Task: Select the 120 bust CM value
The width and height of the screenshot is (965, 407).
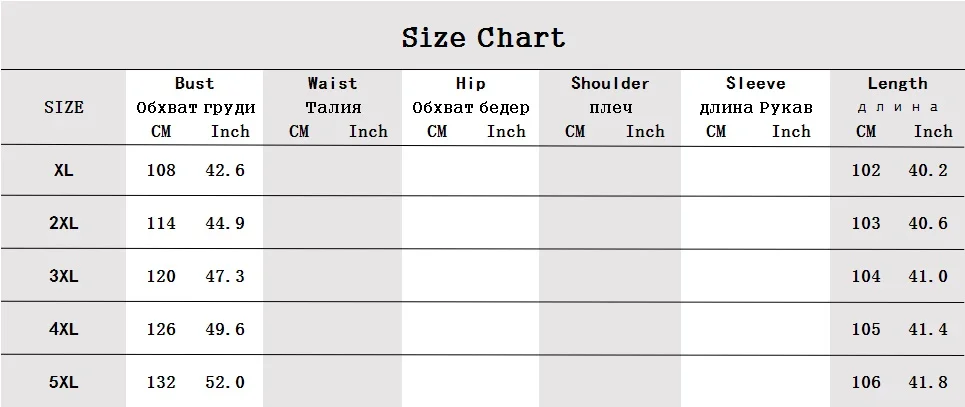Action: pyautogui.click(x=161, y=277)
